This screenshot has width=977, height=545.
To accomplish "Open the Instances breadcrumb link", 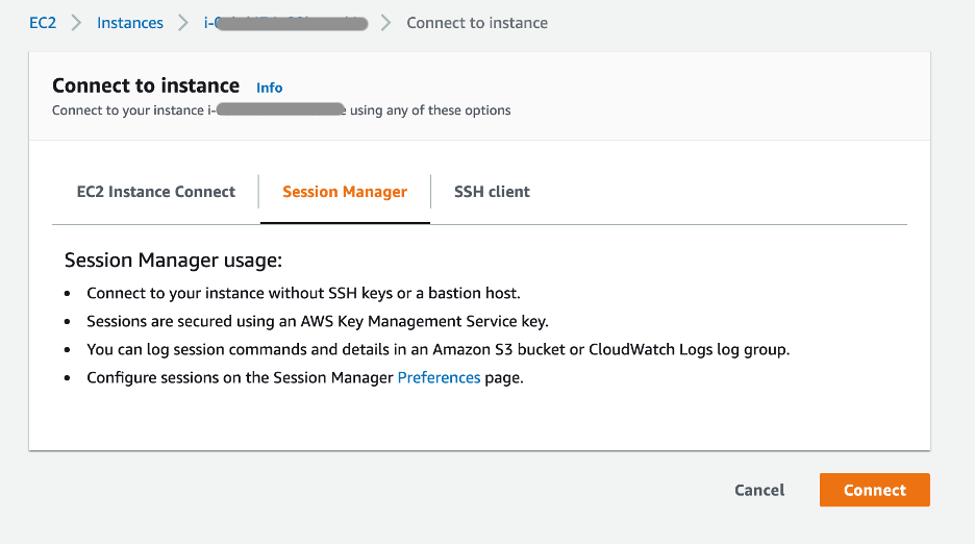I will (x=130, y=23).
